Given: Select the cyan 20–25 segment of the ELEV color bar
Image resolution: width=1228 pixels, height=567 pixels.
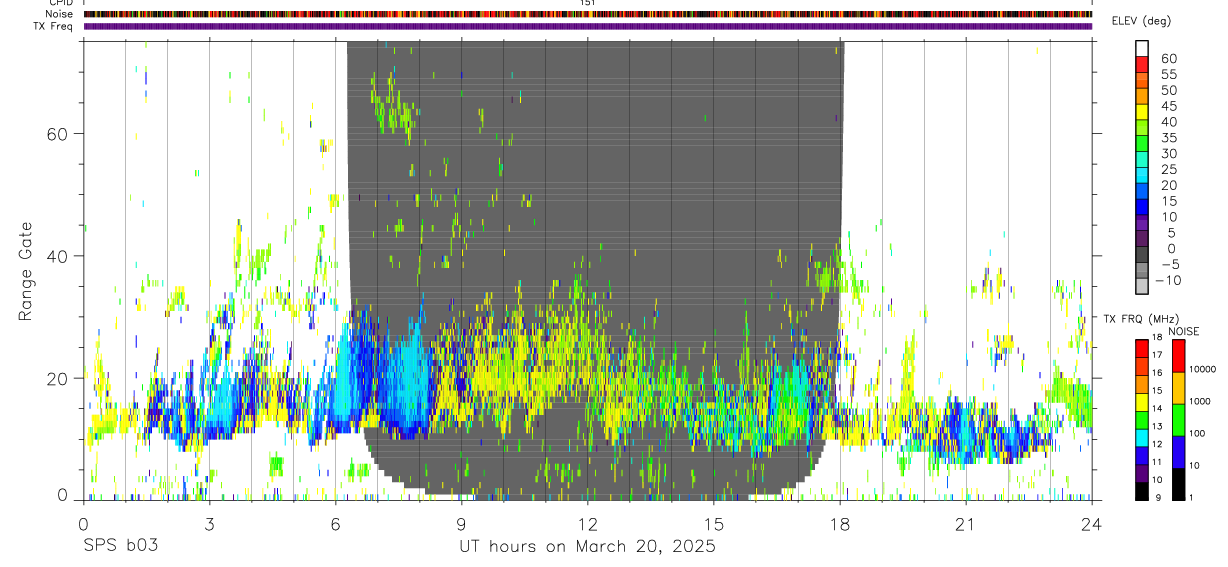Looking at the screenshot, I should click(x=1142, y=177).
